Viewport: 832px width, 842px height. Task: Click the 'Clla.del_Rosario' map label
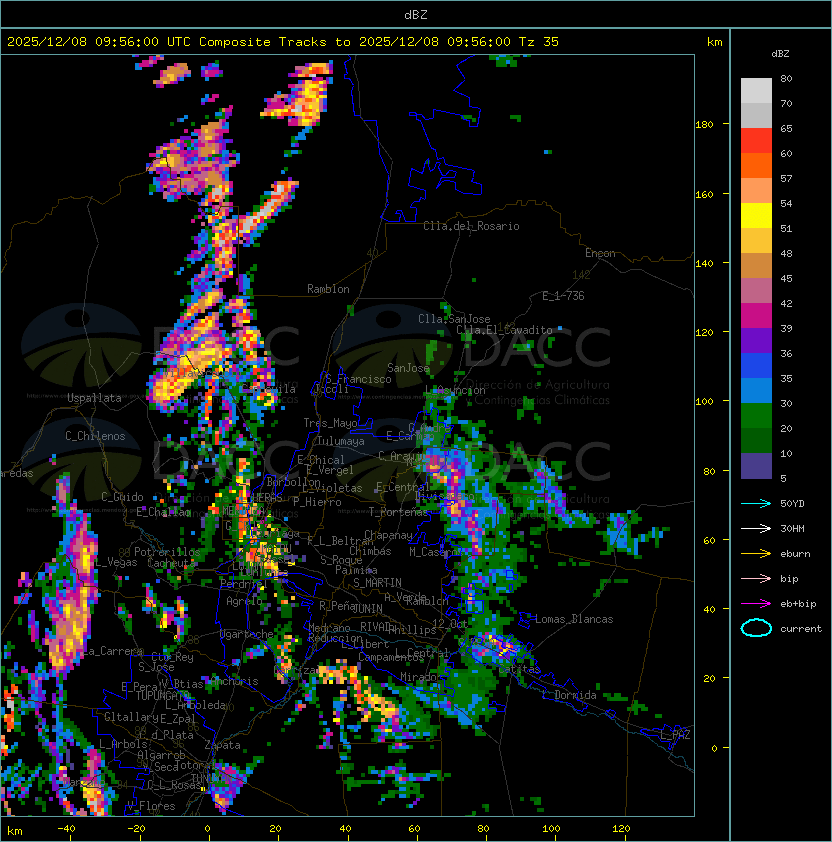click(x=471, y=226)
